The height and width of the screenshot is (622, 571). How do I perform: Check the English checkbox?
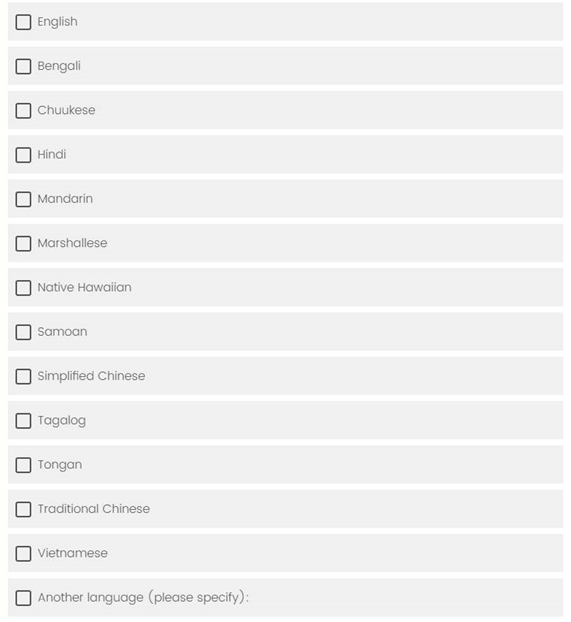click(x=23, y=22)
